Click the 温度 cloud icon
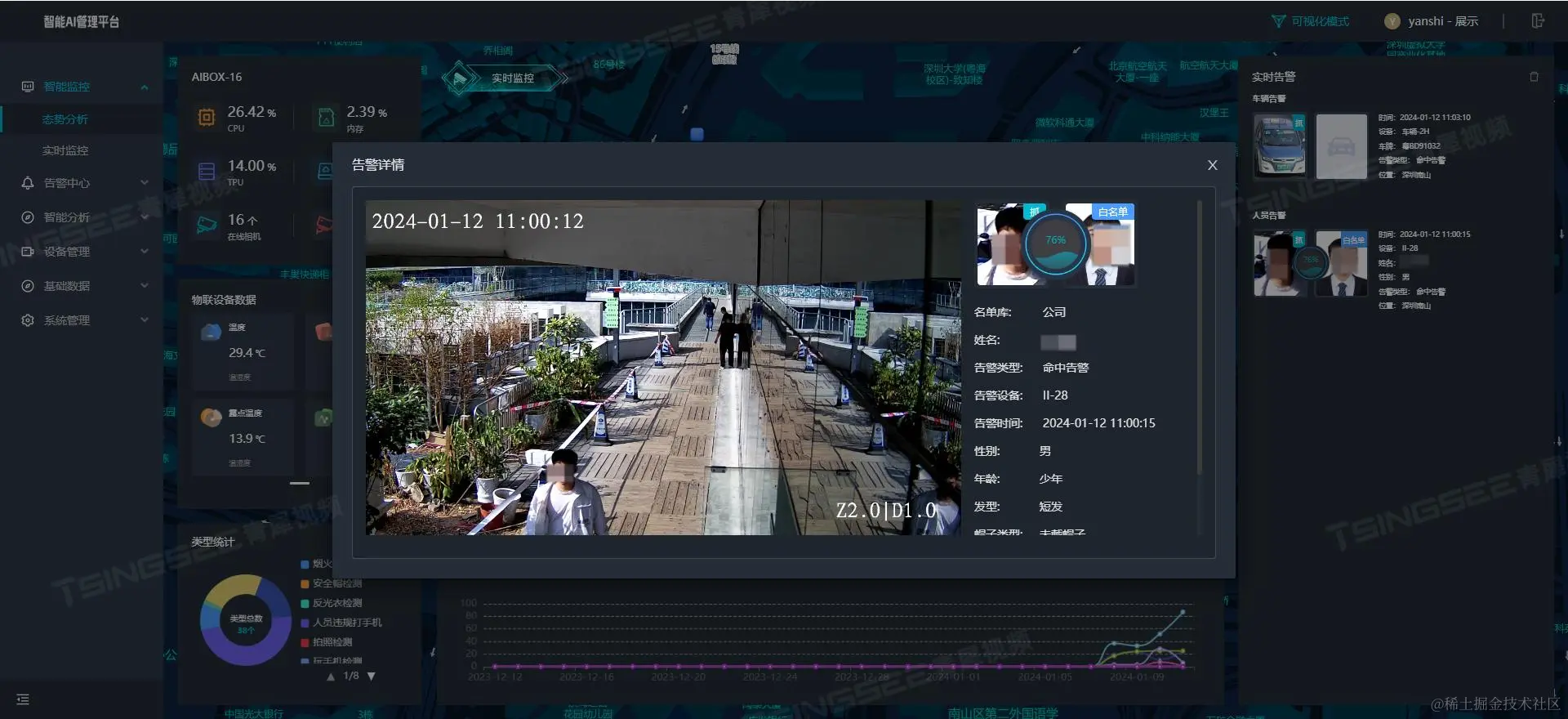The image size is (1568, 719). click(211, 332)
